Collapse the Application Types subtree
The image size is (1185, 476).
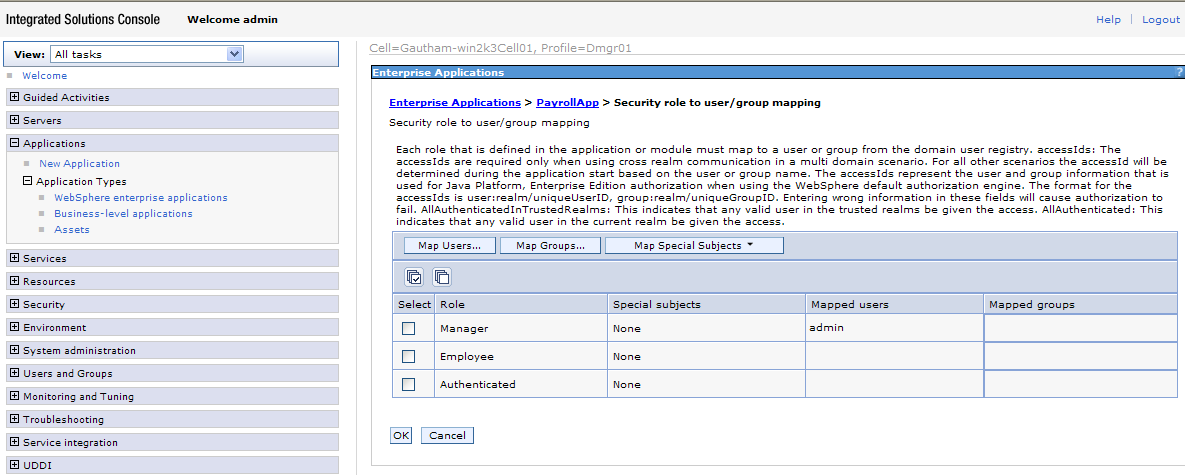[28, 181]
